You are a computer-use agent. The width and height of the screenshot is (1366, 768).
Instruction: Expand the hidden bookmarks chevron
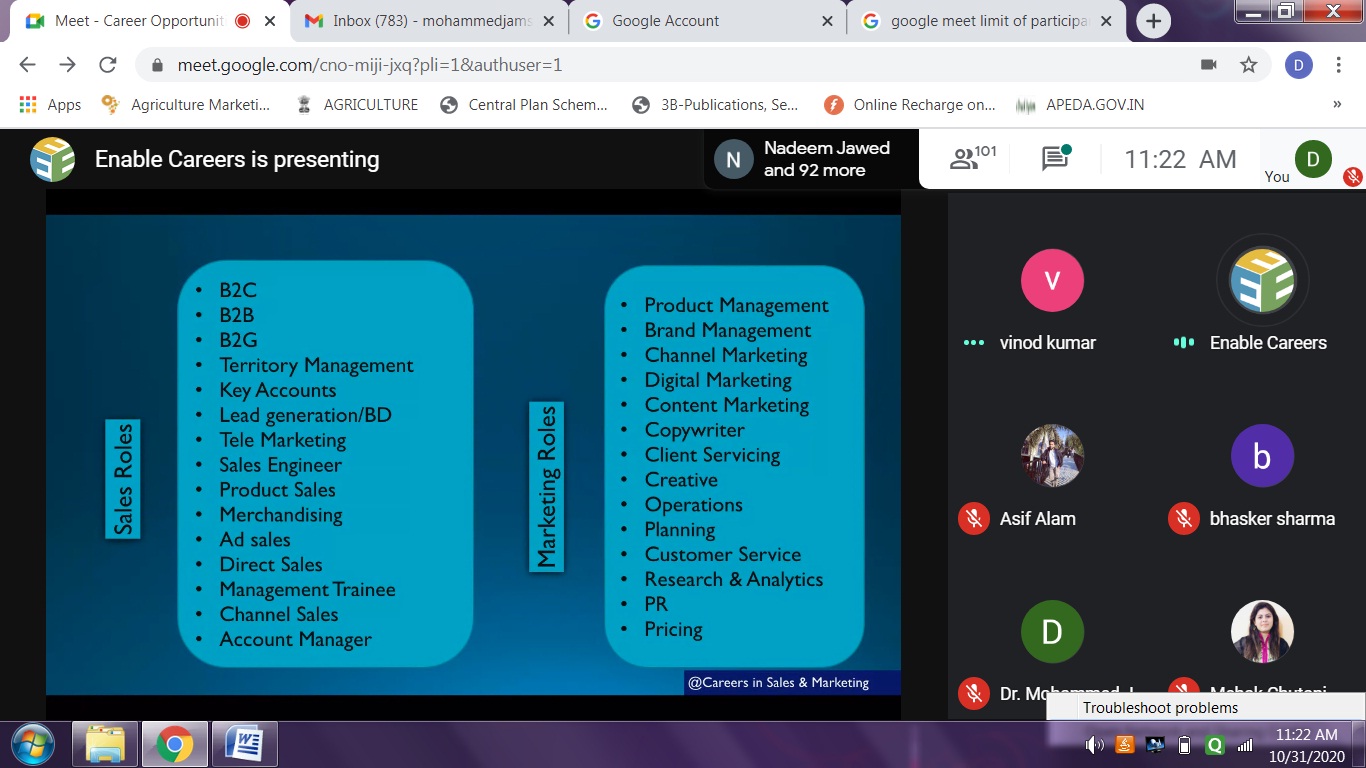point(1337,104)
